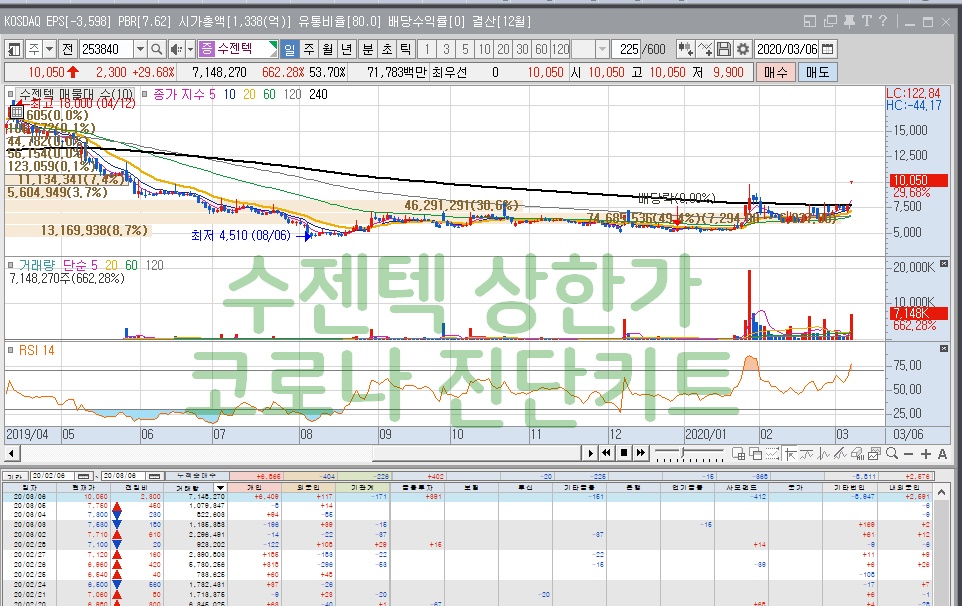Click the minus zoom out icon
Viewport: 962px width, 606px height.
(x=908, y=454)
